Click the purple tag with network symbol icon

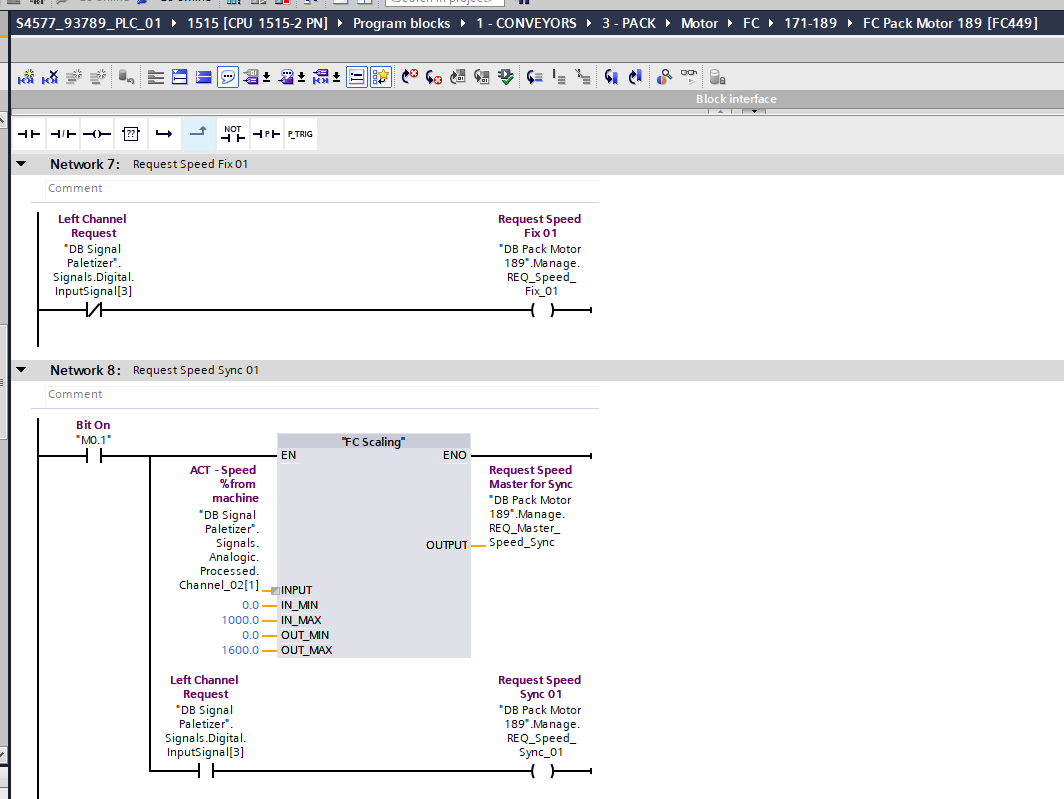point(321,77)
